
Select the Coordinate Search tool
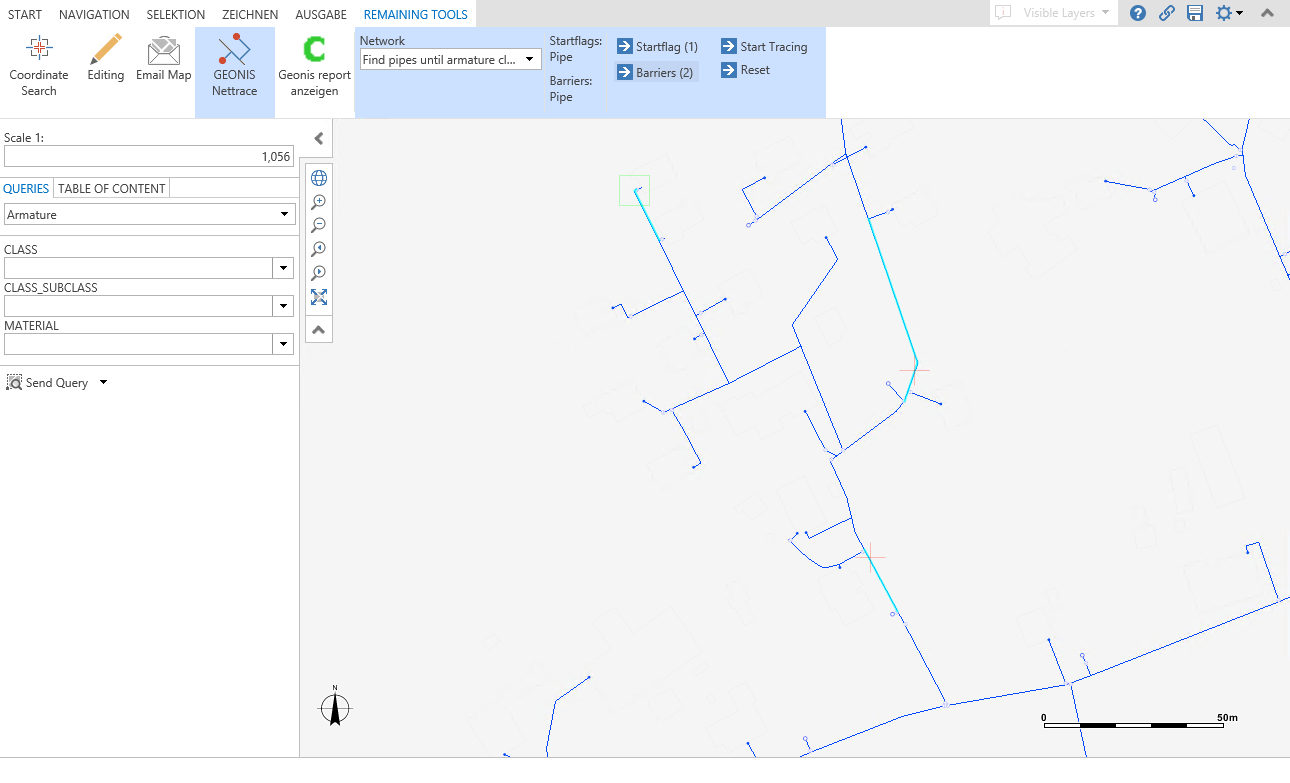pos(38,62)
